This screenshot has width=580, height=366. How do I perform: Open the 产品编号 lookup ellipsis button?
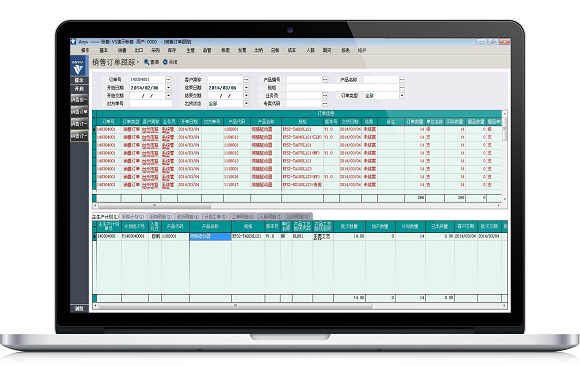pos(325,80)
